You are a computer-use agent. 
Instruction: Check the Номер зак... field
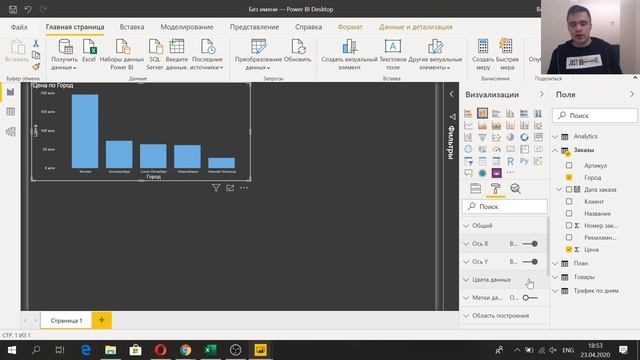pyautogui.click(x=569, y=225)
